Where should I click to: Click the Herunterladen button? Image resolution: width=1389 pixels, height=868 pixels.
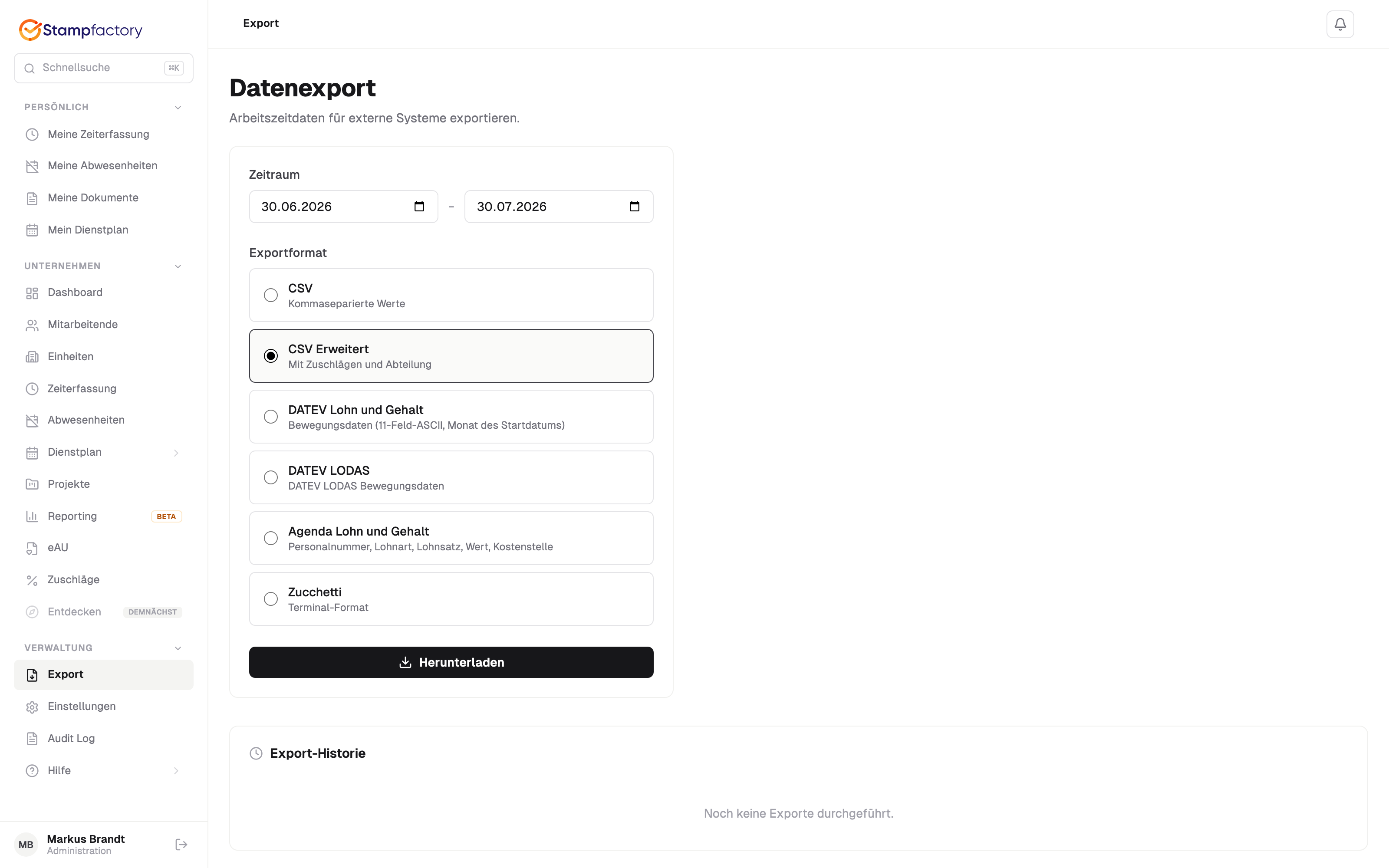click(451, 662)
